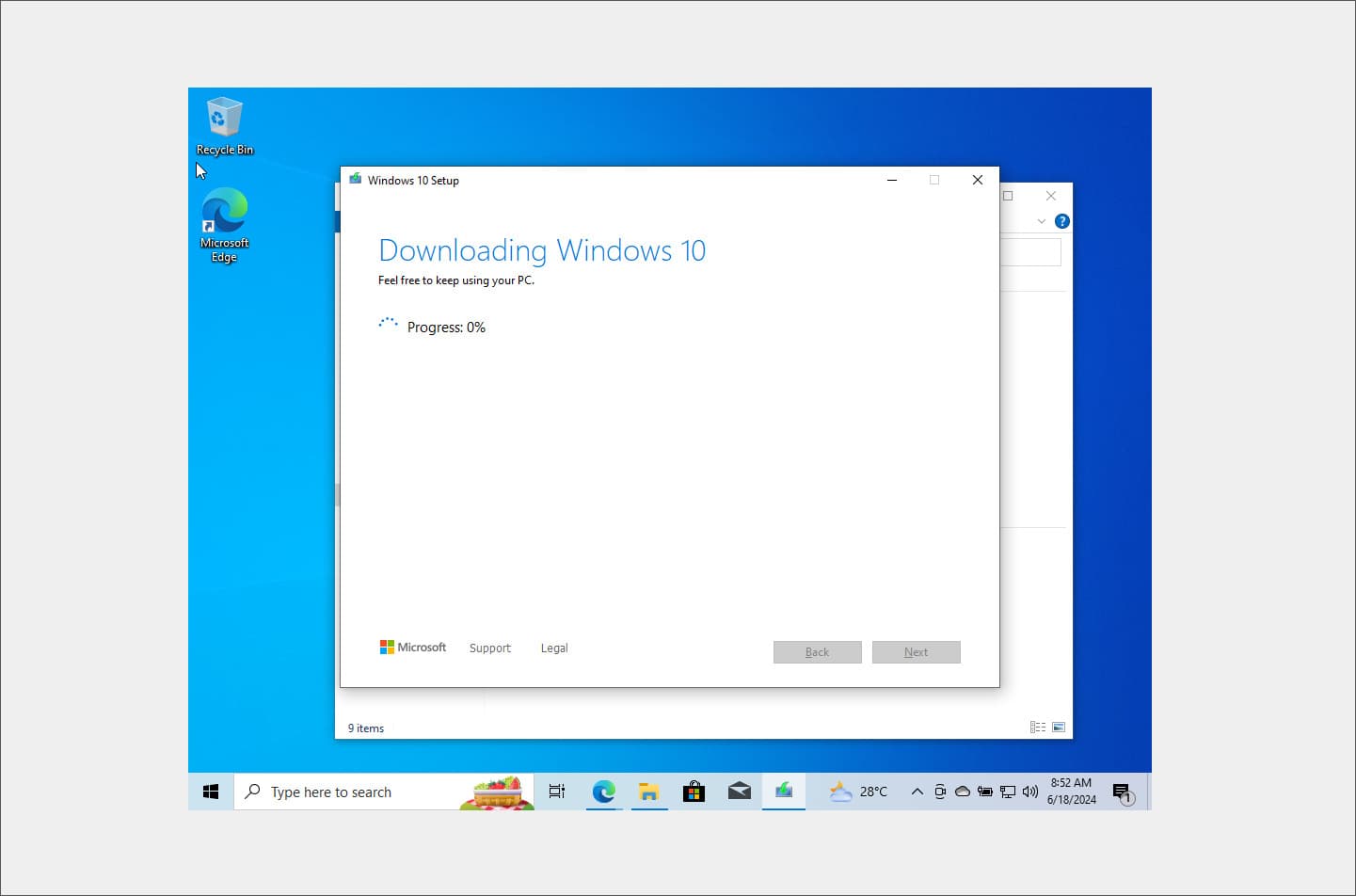Minimize the Windows 10 Setup window
Viewport: 1356px width, 896px height.
(891, 180)
